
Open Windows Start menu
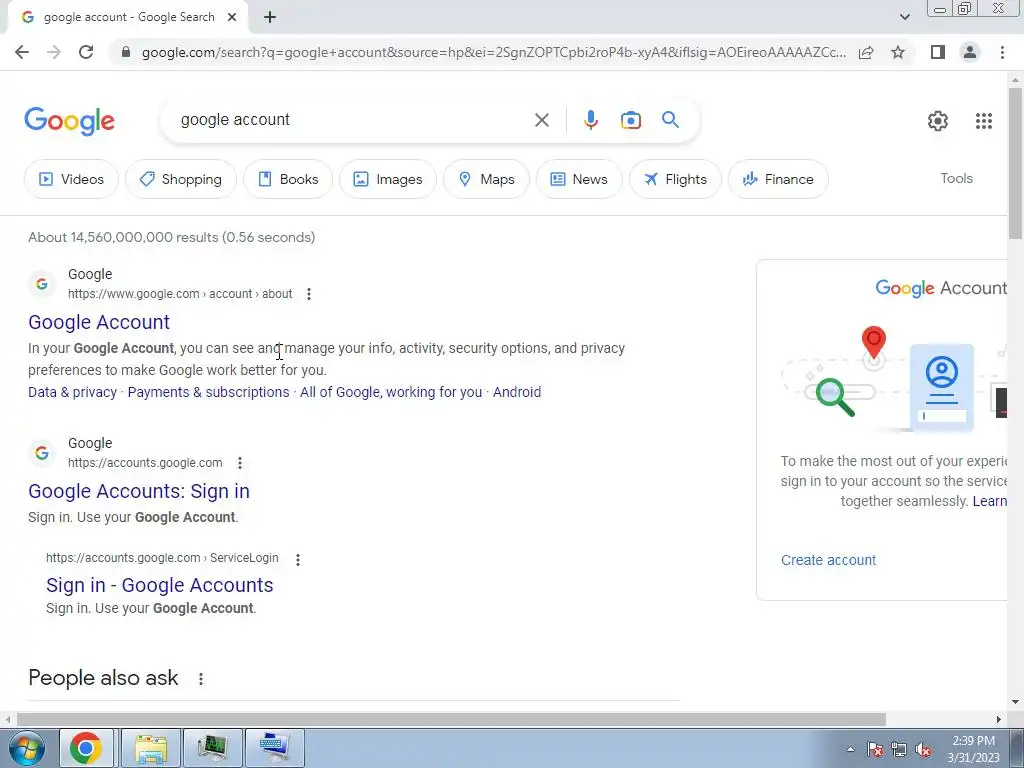[x=27, y=748]
